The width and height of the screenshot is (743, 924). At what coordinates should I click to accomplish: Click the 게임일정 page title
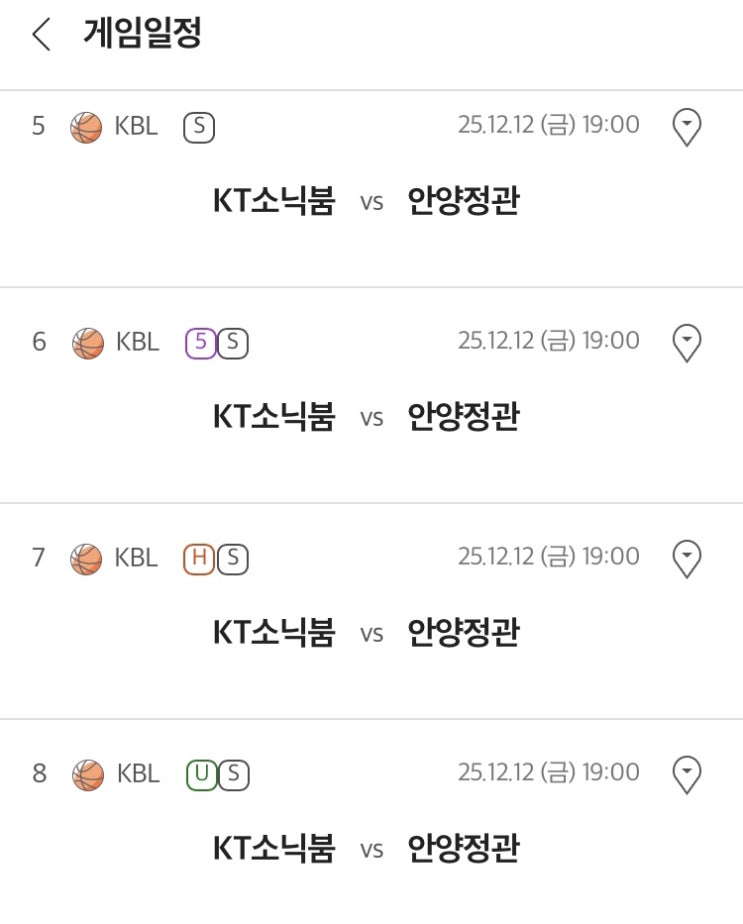[143, 33]
